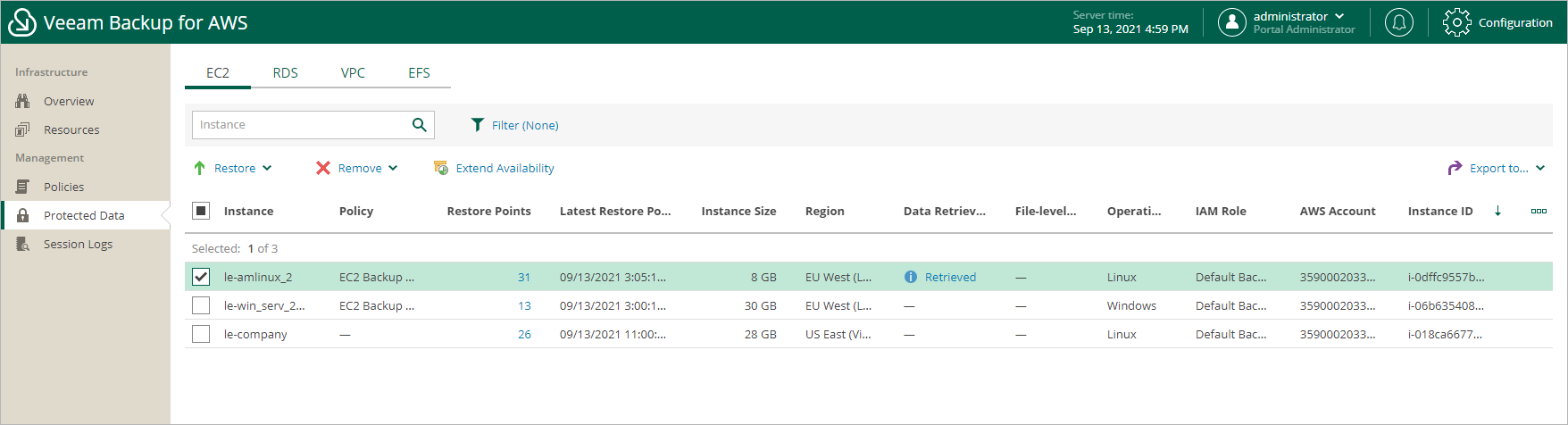
Task: Open Protected Data in the sidebar
Action: (x=85, y=215)
